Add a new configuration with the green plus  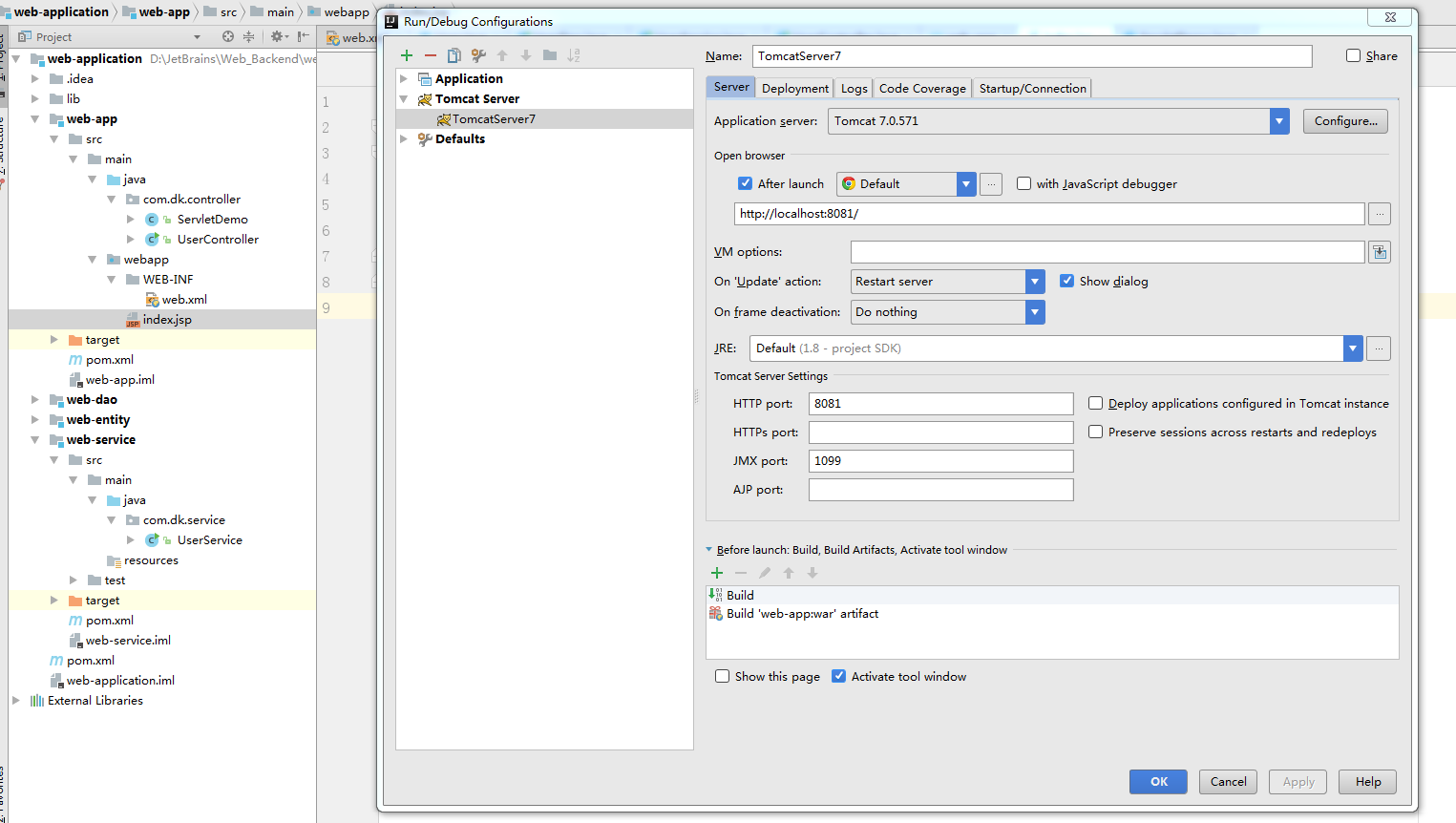point(407,55)
